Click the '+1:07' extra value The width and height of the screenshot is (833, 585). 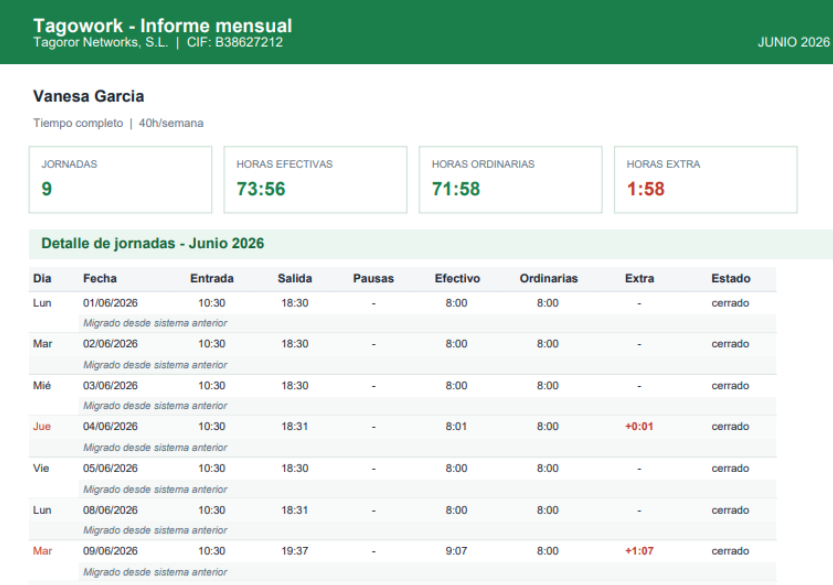pyautogui.click(x=639, y=551)
